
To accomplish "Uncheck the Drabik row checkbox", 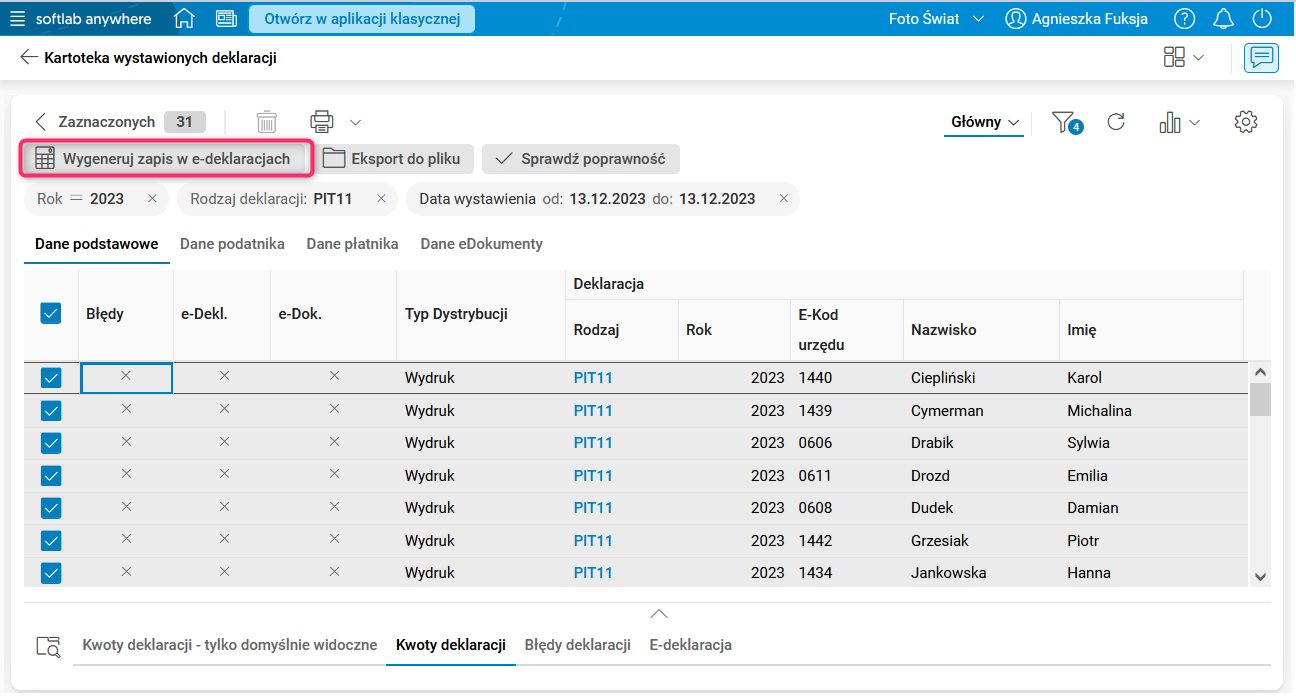I will [x=51, y=443].
